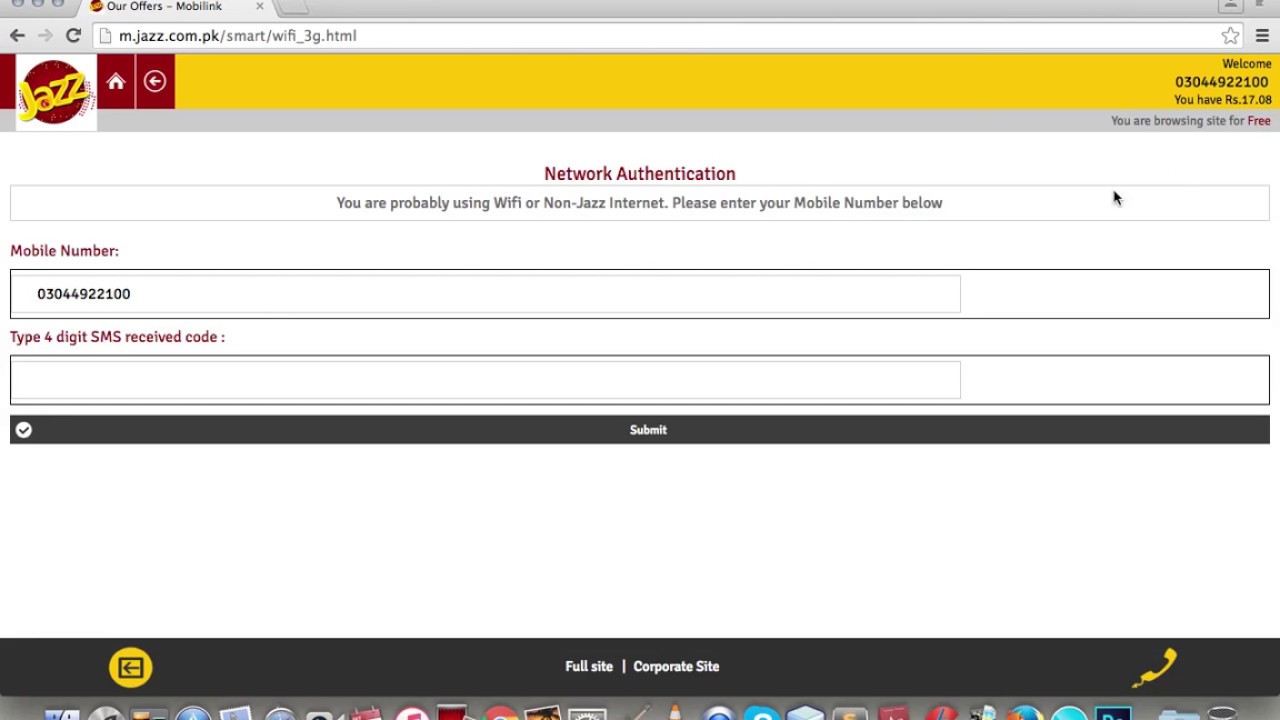Click the yellow exit icon in footer

131,667
